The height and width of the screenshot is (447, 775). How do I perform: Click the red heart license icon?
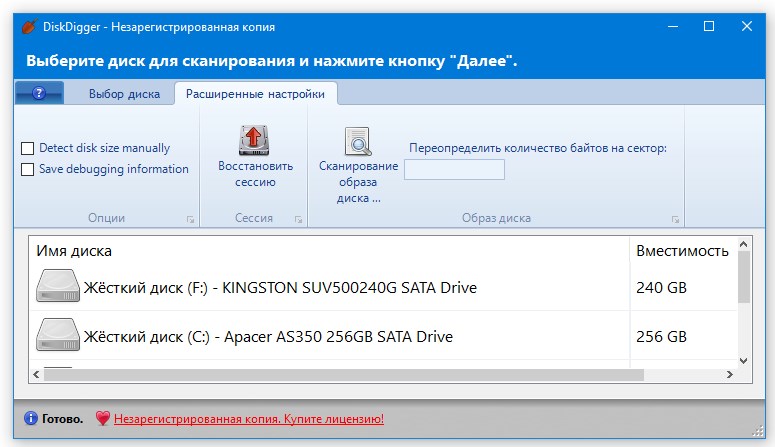[102, 419]
